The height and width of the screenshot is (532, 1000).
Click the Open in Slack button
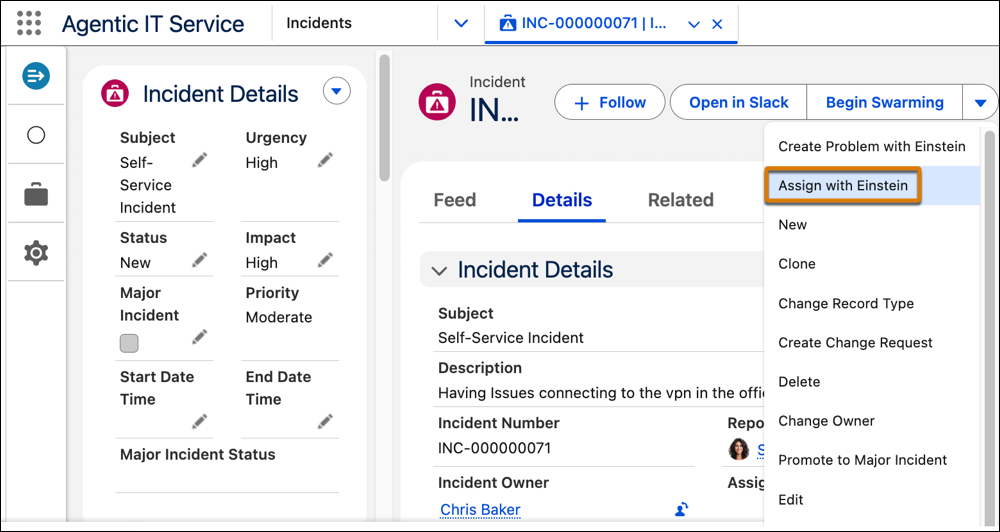tap(739, 102)
